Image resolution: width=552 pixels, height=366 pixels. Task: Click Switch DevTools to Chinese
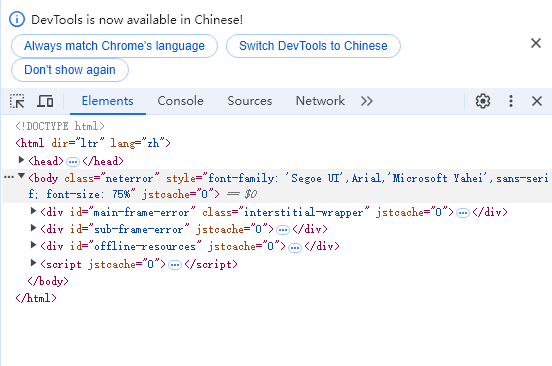click(313, 46)
